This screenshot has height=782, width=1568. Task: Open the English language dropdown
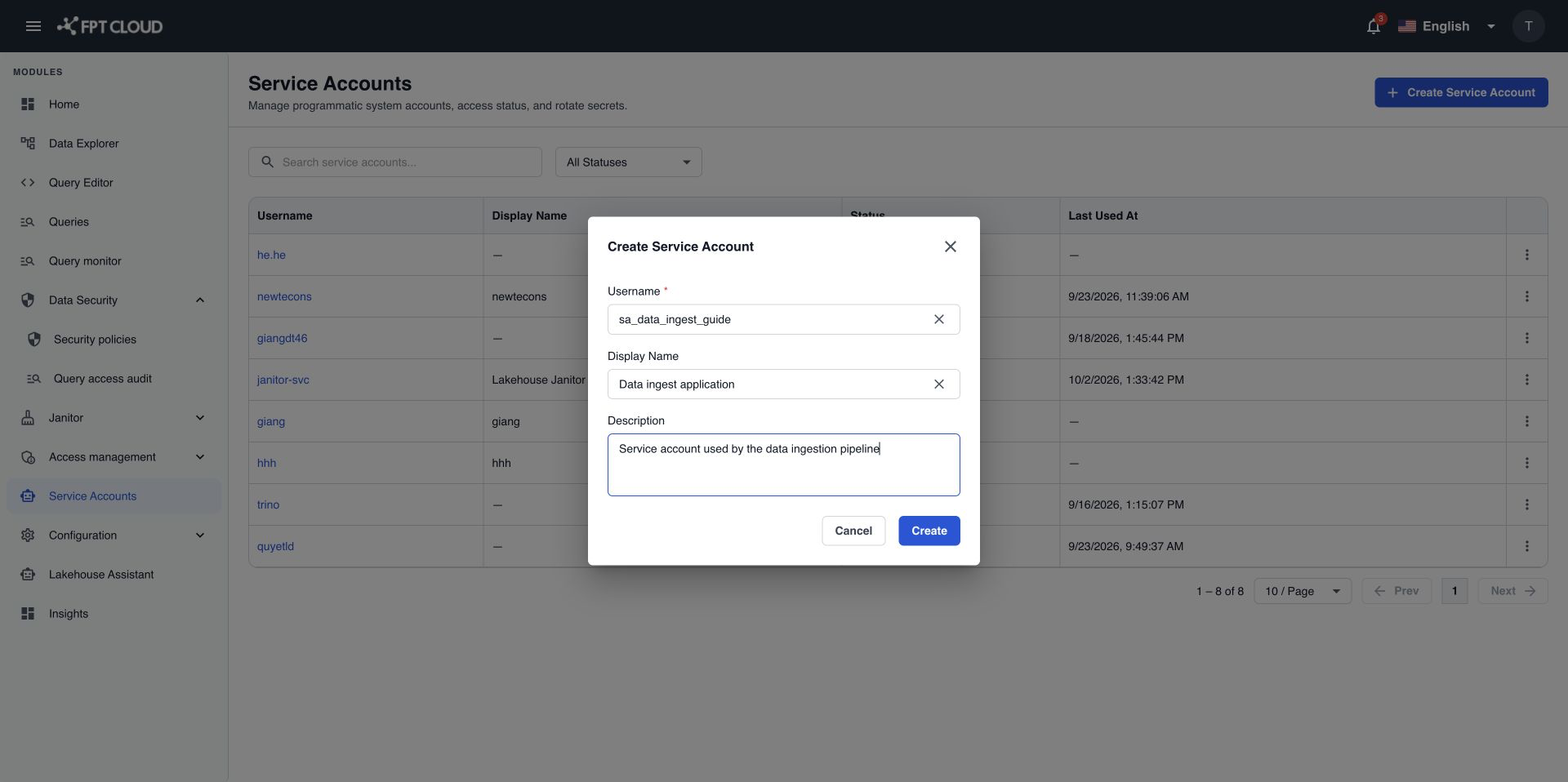click(x=1446, y=26)
